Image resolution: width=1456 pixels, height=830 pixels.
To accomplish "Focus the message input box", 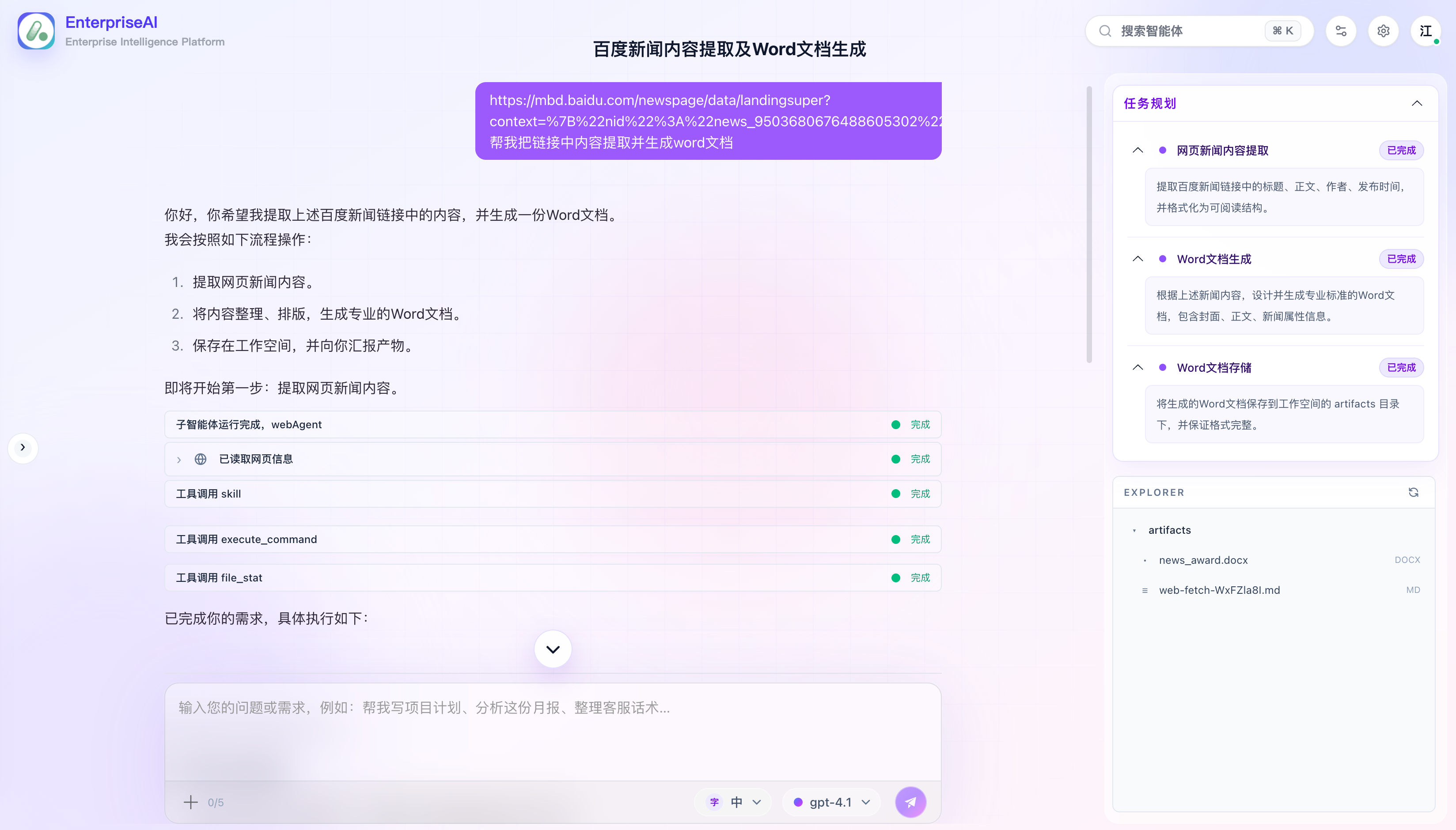I will pyautogui.click(x=553, y=732).
